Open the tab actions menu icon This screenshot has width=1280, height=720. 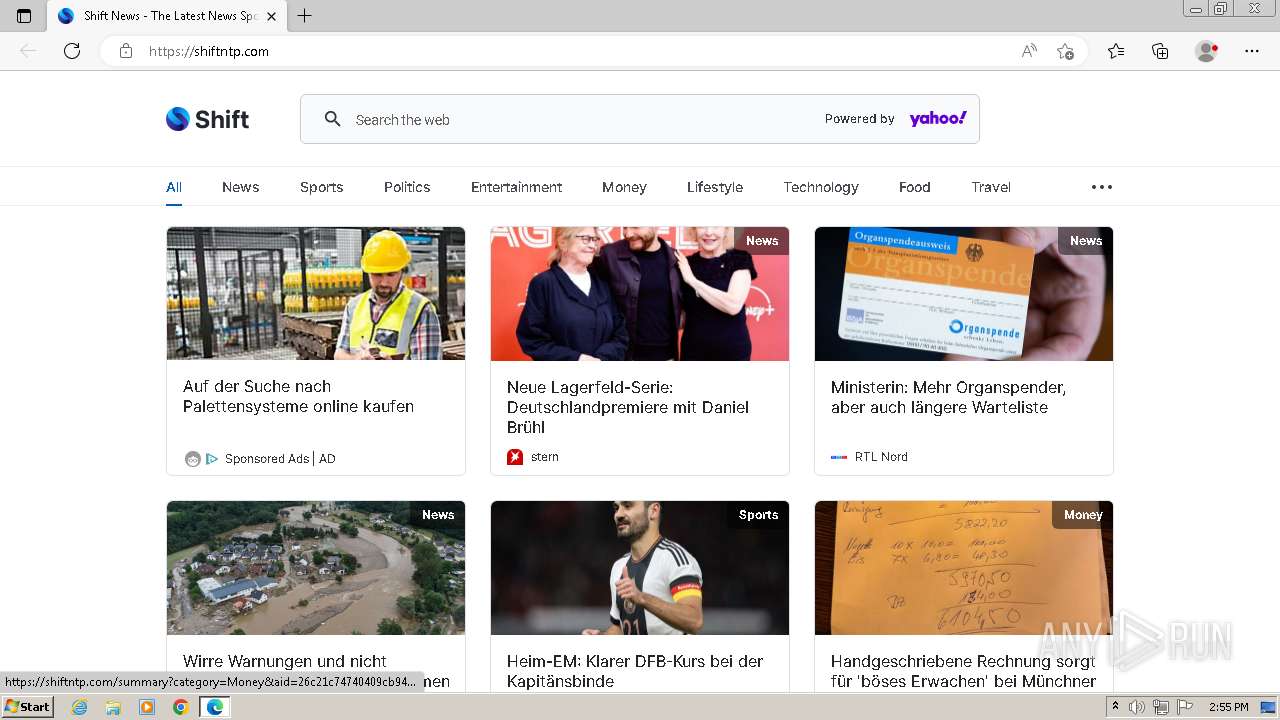tap(24, 16)
